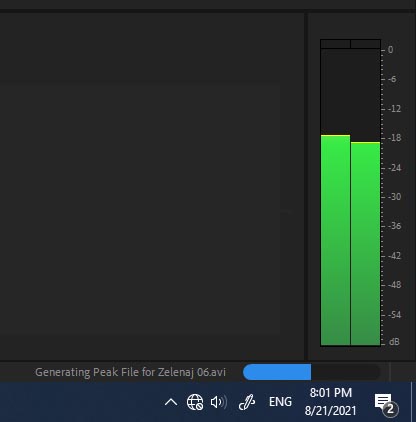Click the left green audio meter bar

click(335, 240)
